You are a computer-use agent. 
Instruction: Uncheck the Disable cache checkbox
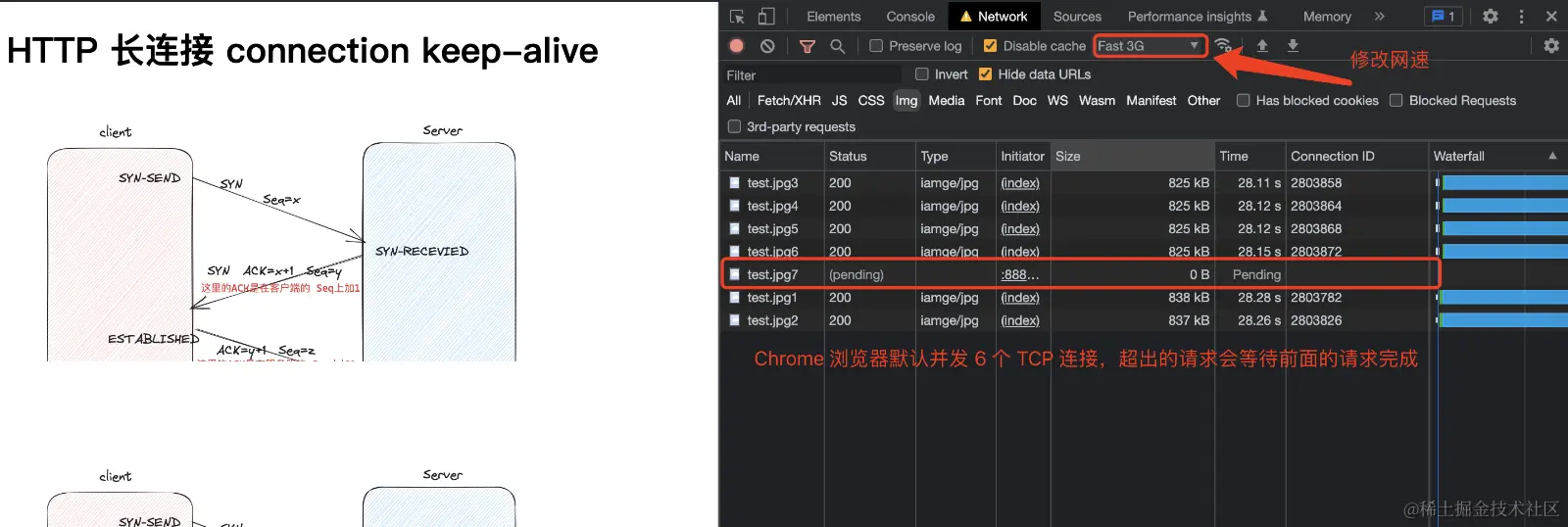990,46
